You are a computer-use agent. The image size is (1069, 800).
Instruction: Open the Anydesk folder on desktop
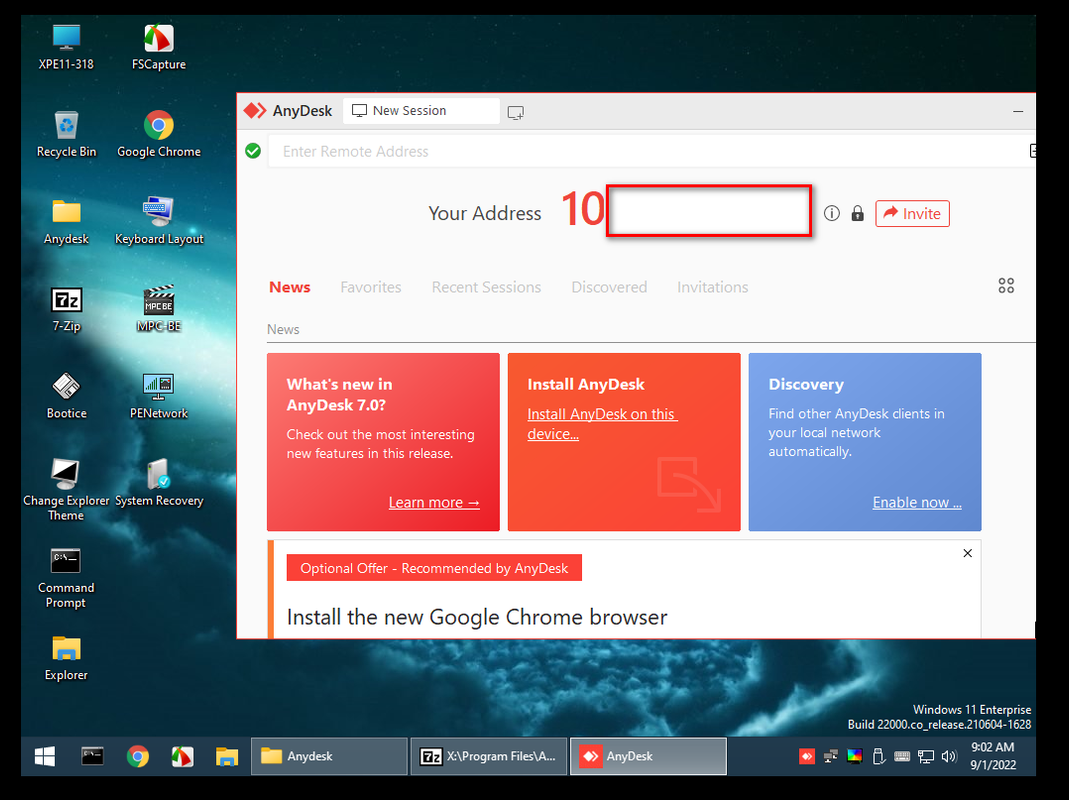pos(66,221)
